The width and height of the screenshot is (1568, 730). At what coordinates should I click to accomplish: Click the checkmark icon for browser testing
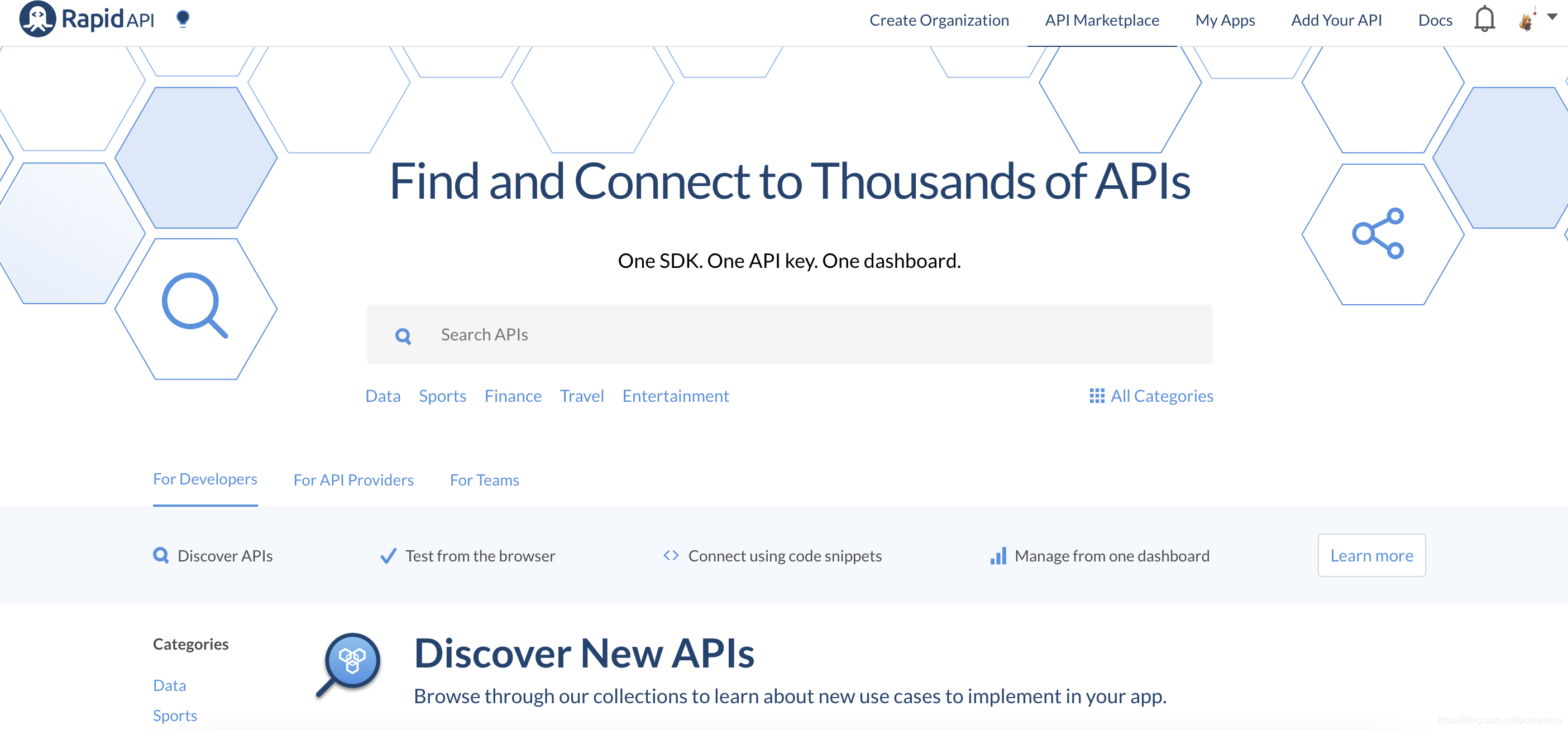coord(388,555)
